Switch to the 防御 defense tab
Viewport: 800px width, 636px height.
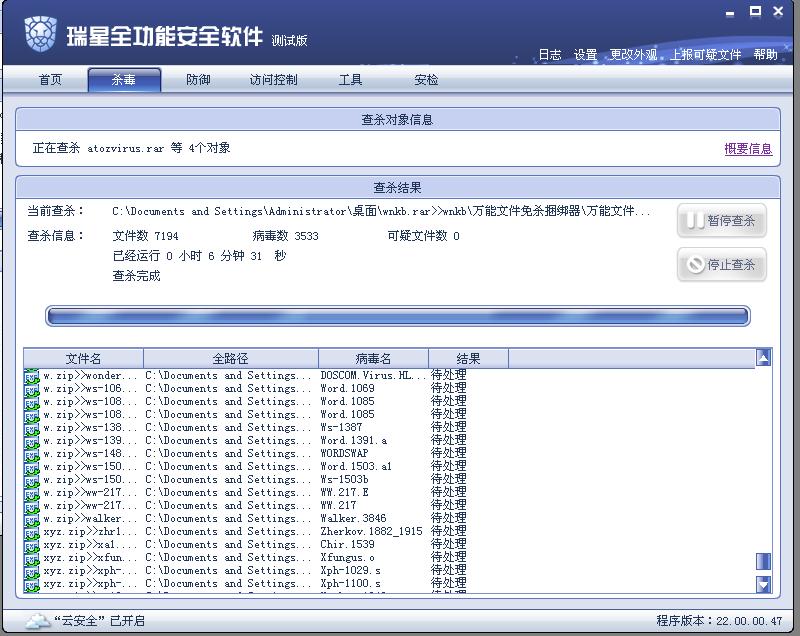point(198,80)
